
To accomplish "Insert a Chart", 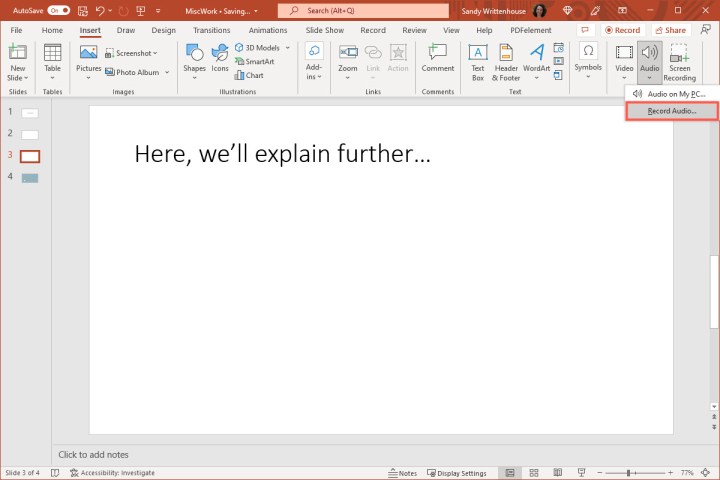I will click(x=249, y=75).
